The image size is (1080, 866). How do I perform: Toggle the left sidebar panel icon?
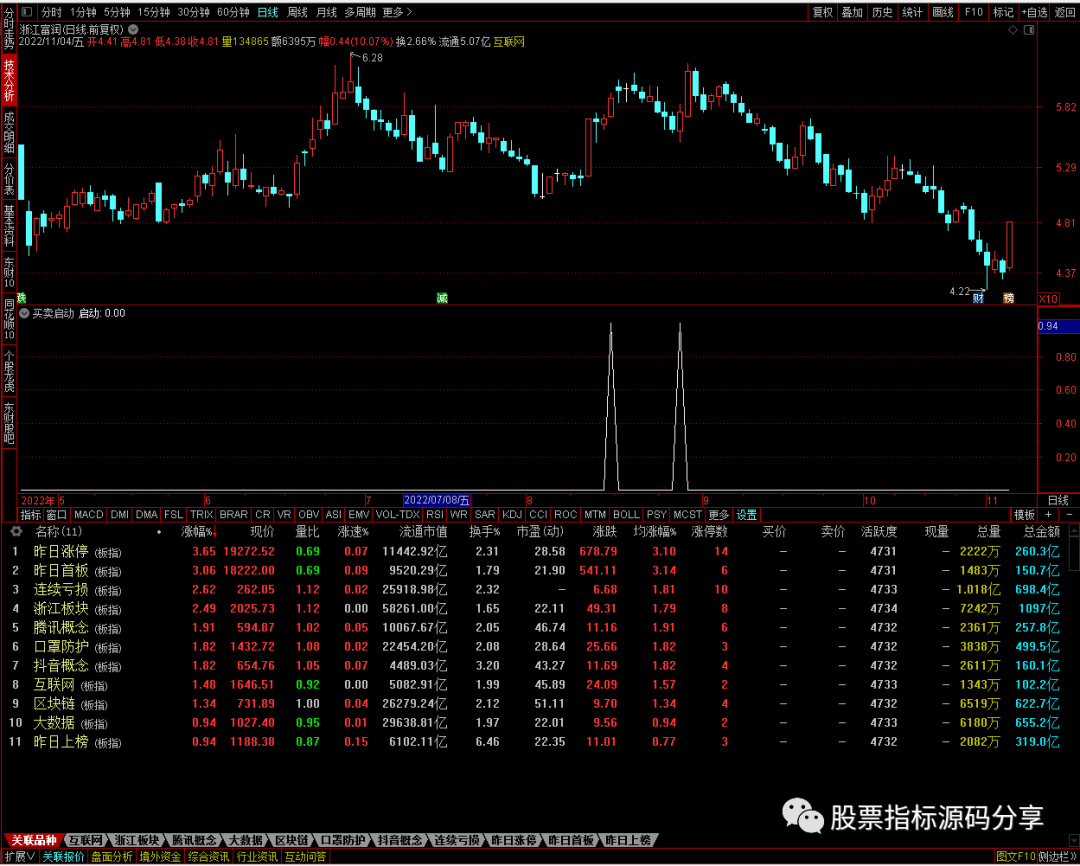click(26, 12)
